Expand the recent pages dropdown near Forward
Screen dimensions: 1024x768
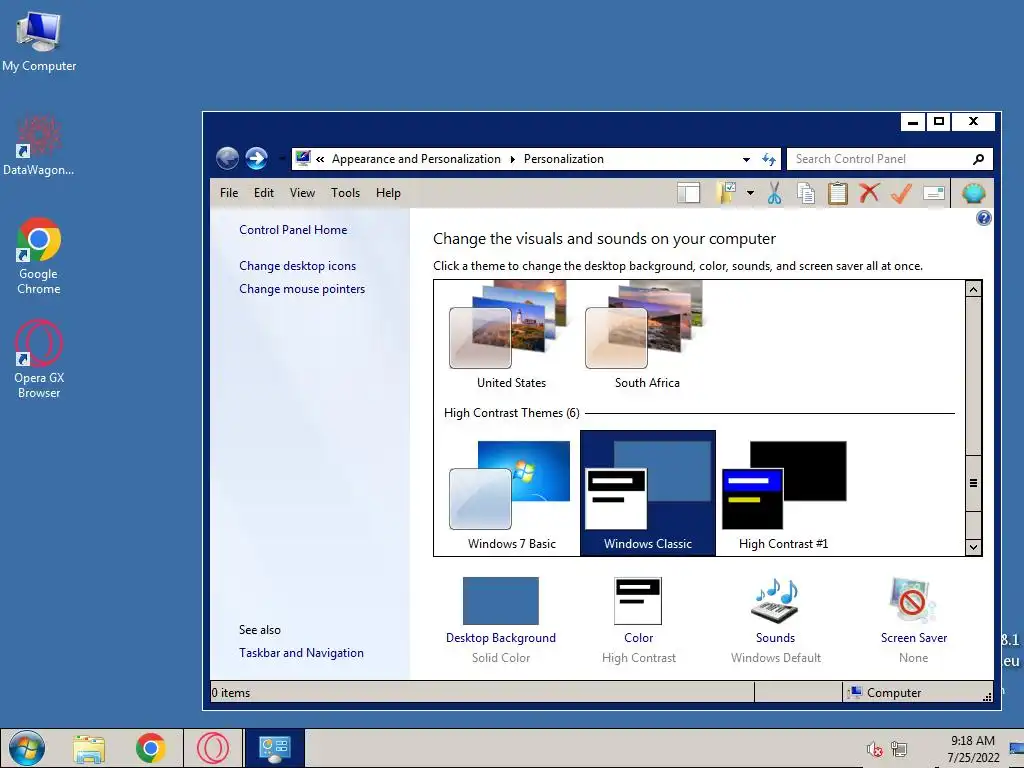tap(281, 159)
